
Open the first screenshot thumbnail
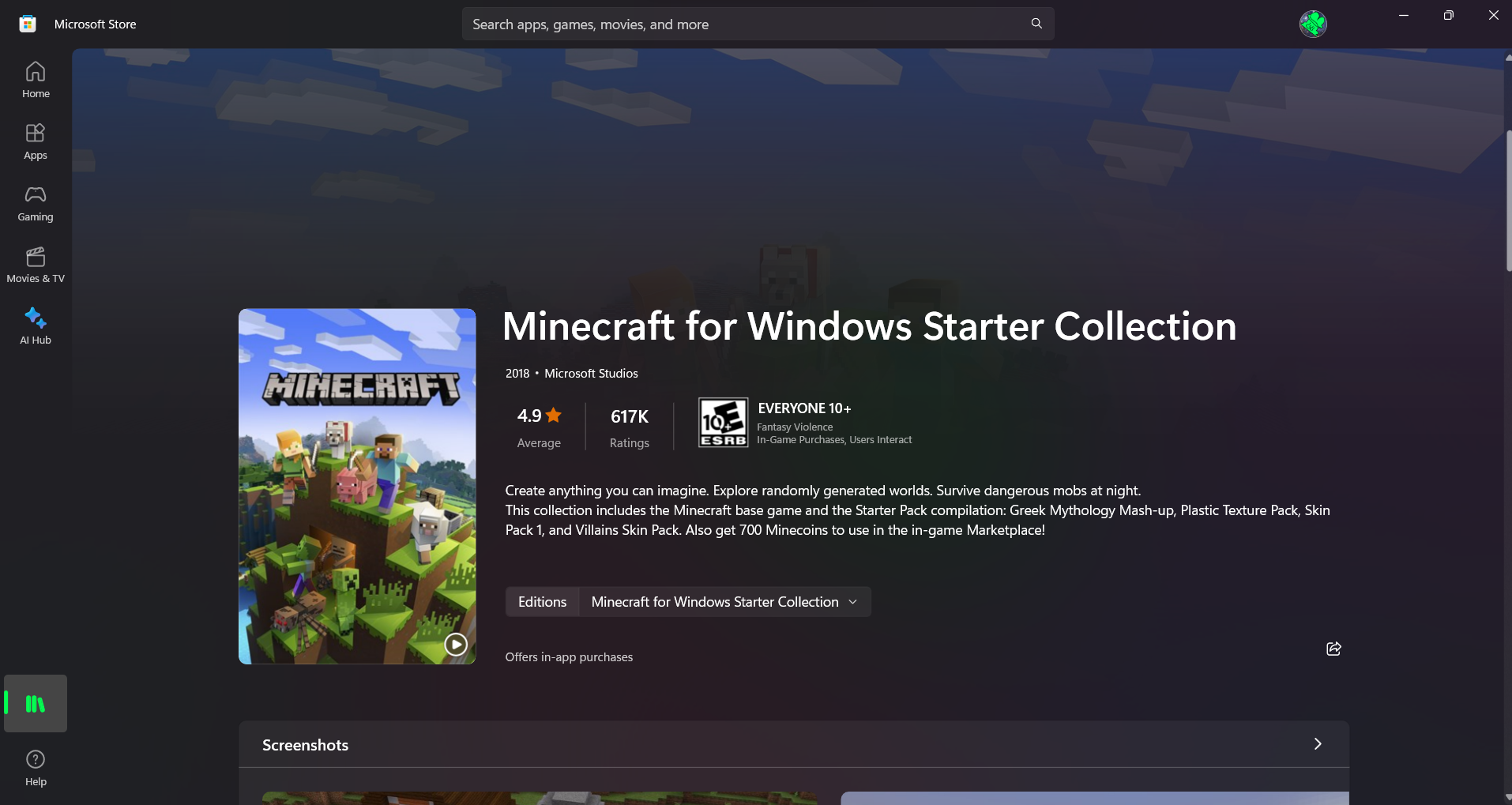(x=540, y=799)
